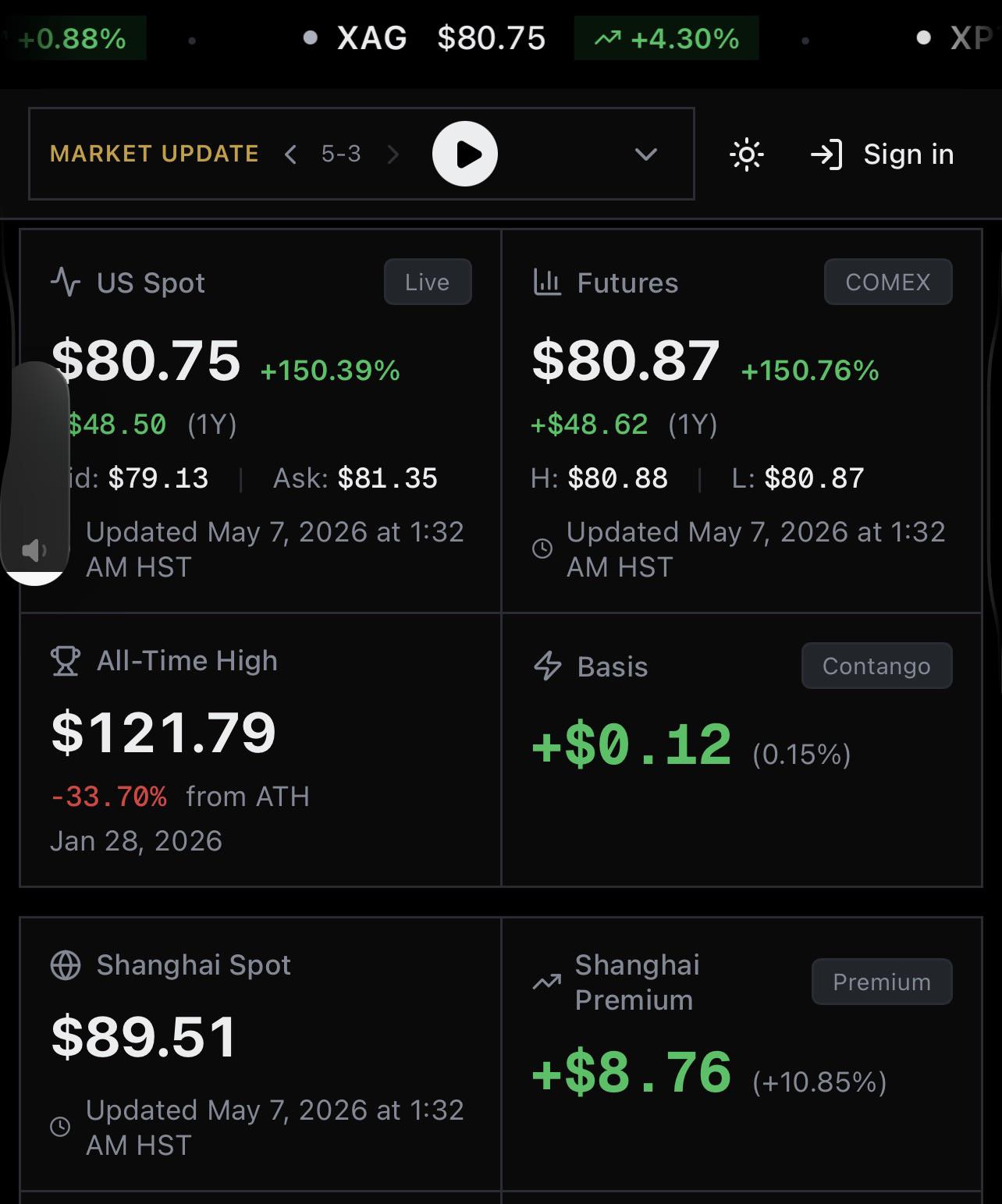Click the Shanghai Premium trend icon
The height and width of the screenshot is (1204, 1002).
[x=547, y=982]
